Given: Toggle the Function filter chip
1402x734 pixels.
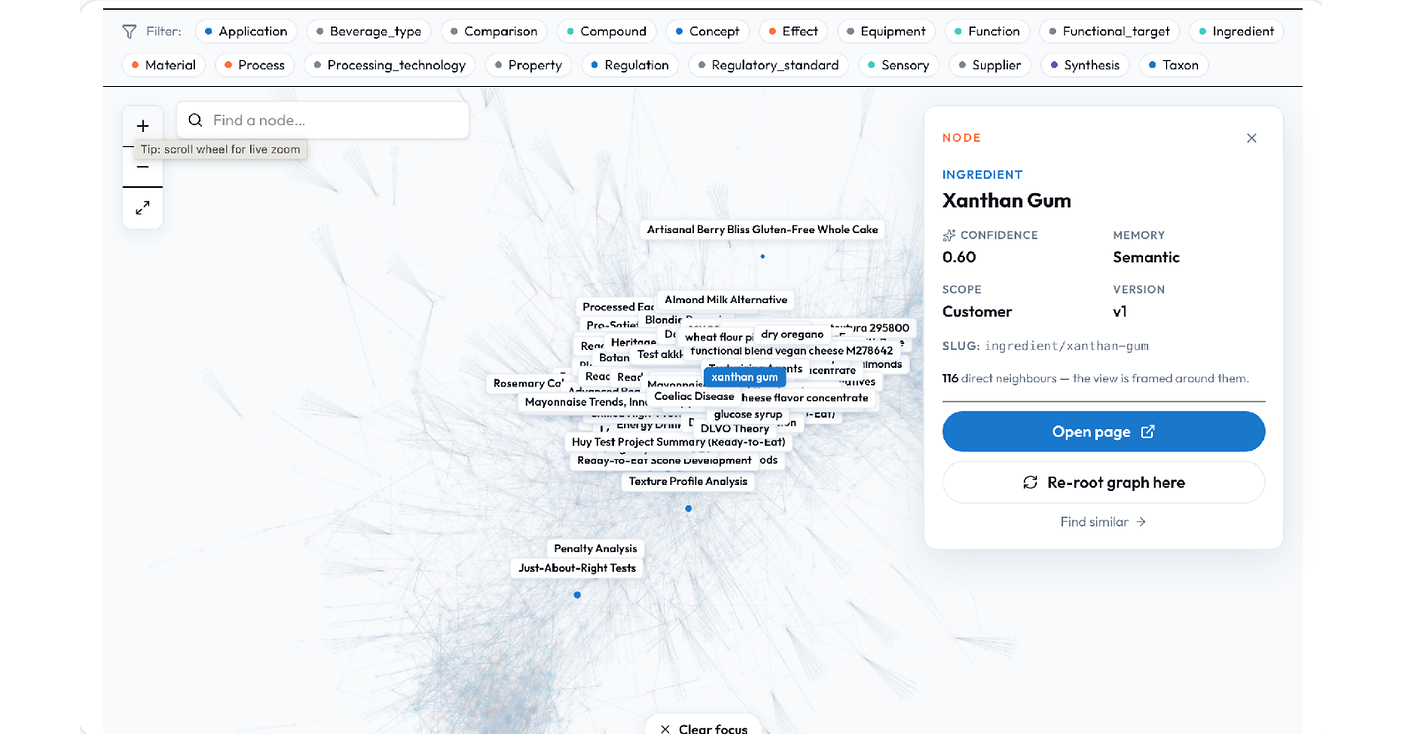Looking at the screenshot, I should pyautogui.click(x=987, y=32).
